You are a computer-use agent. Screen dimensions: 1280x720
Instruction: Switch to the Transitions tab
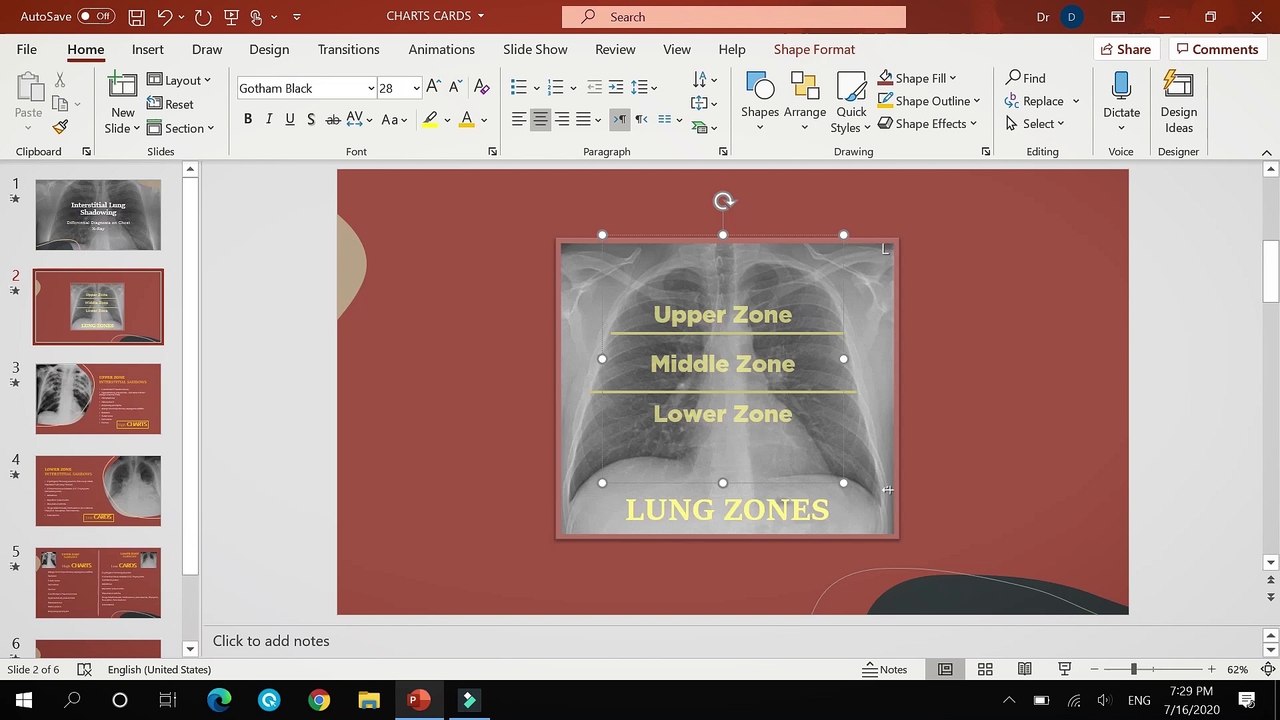(348, 49)
